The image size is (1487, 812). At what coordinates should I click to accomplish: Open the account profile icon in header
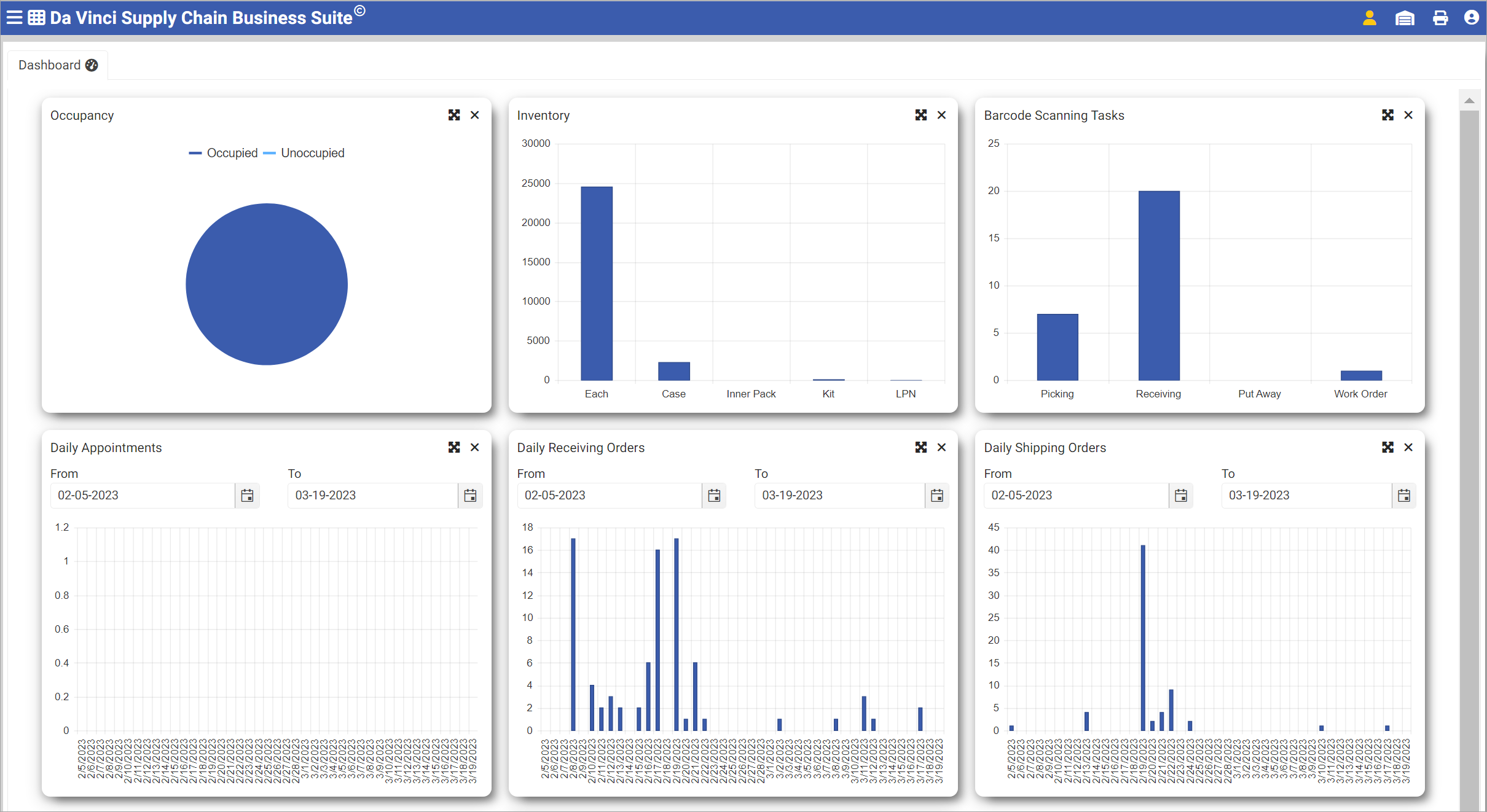[x=1471, y=17]
